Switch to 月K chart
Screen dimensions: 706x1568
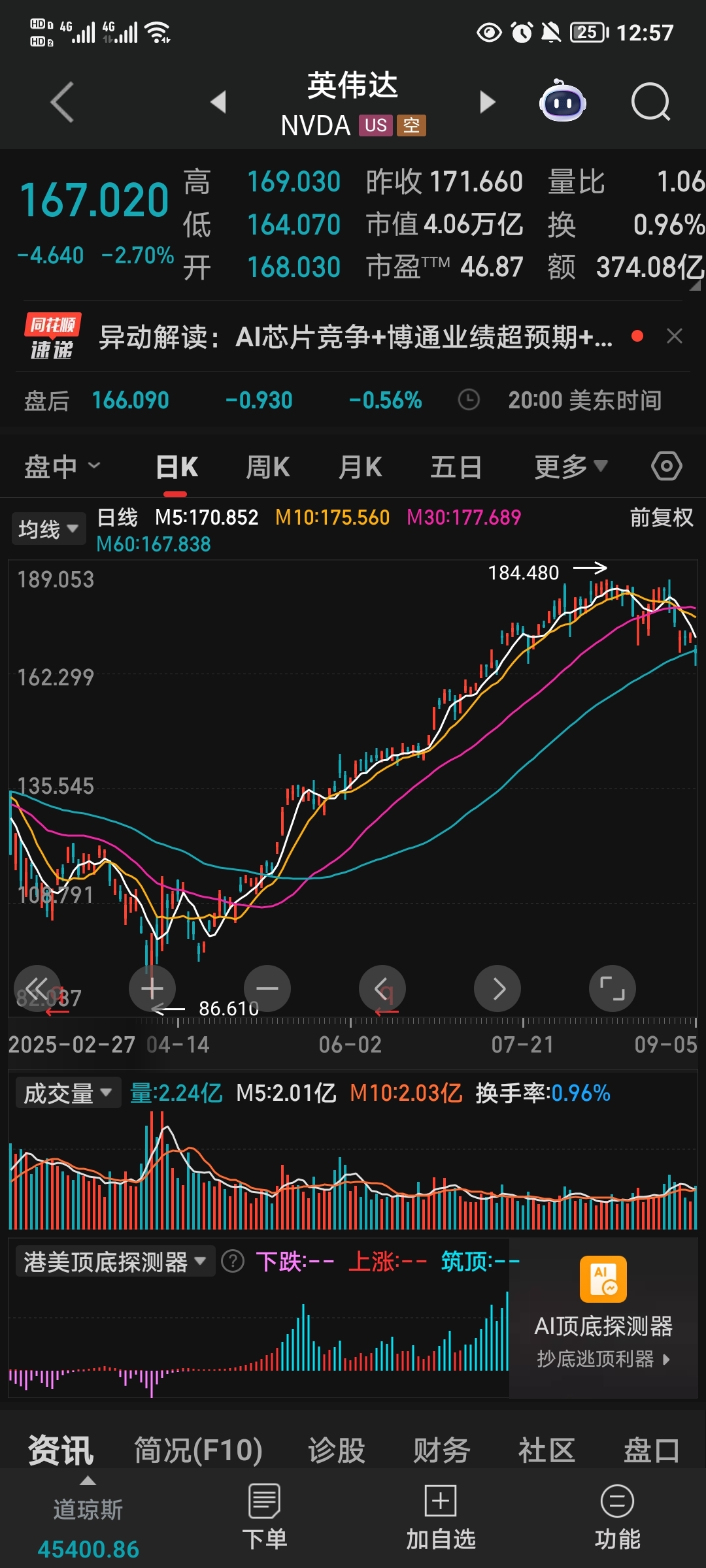pyautogui.click(x=360, y=467)
